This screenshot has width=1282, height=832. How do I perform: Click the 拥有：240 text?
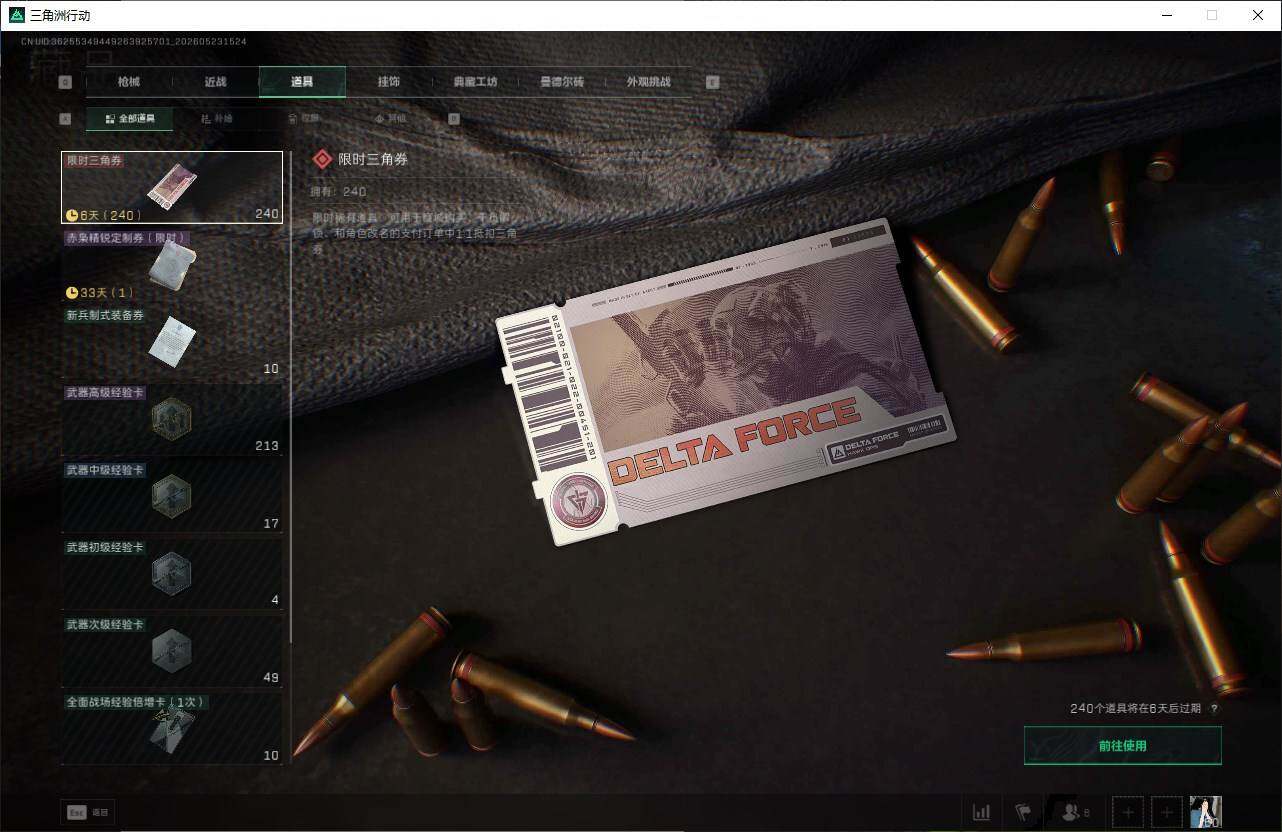pyautogui.click(x=340, y=191)
